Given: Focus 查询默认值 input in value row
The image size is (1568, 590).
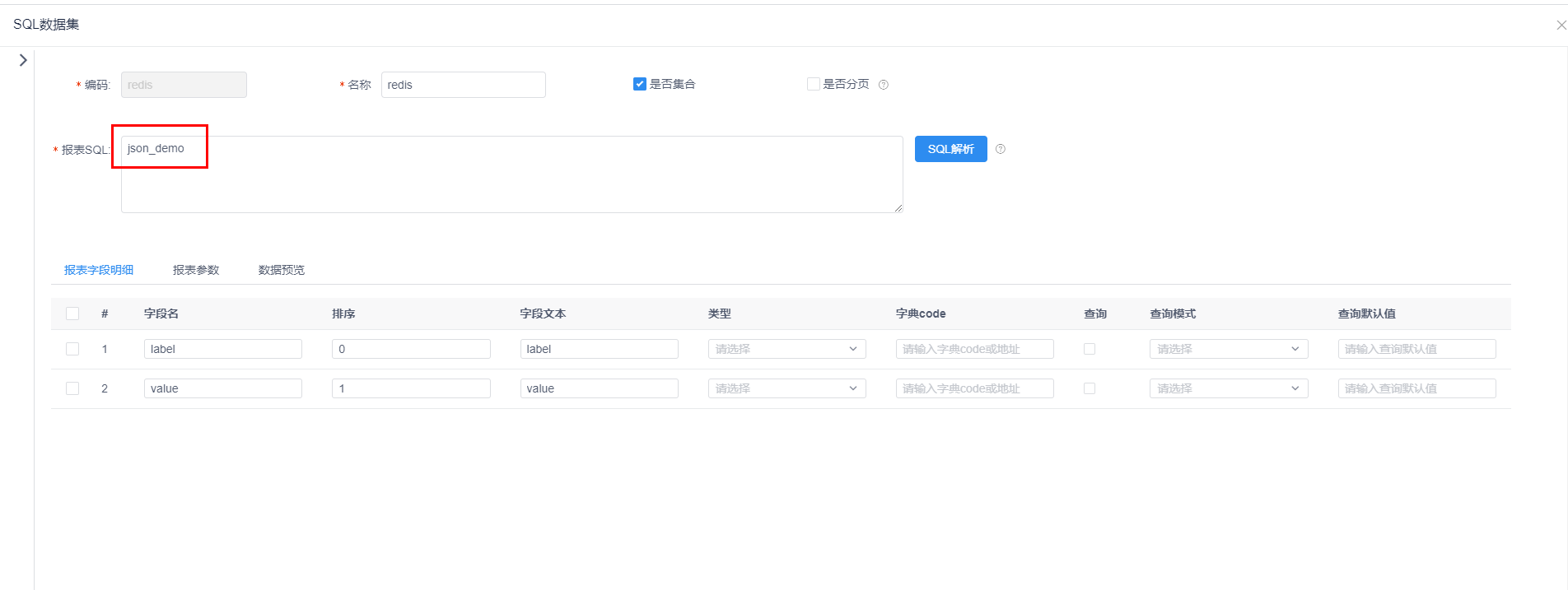Looking at the screenshot, I should tap(1417, 388).
